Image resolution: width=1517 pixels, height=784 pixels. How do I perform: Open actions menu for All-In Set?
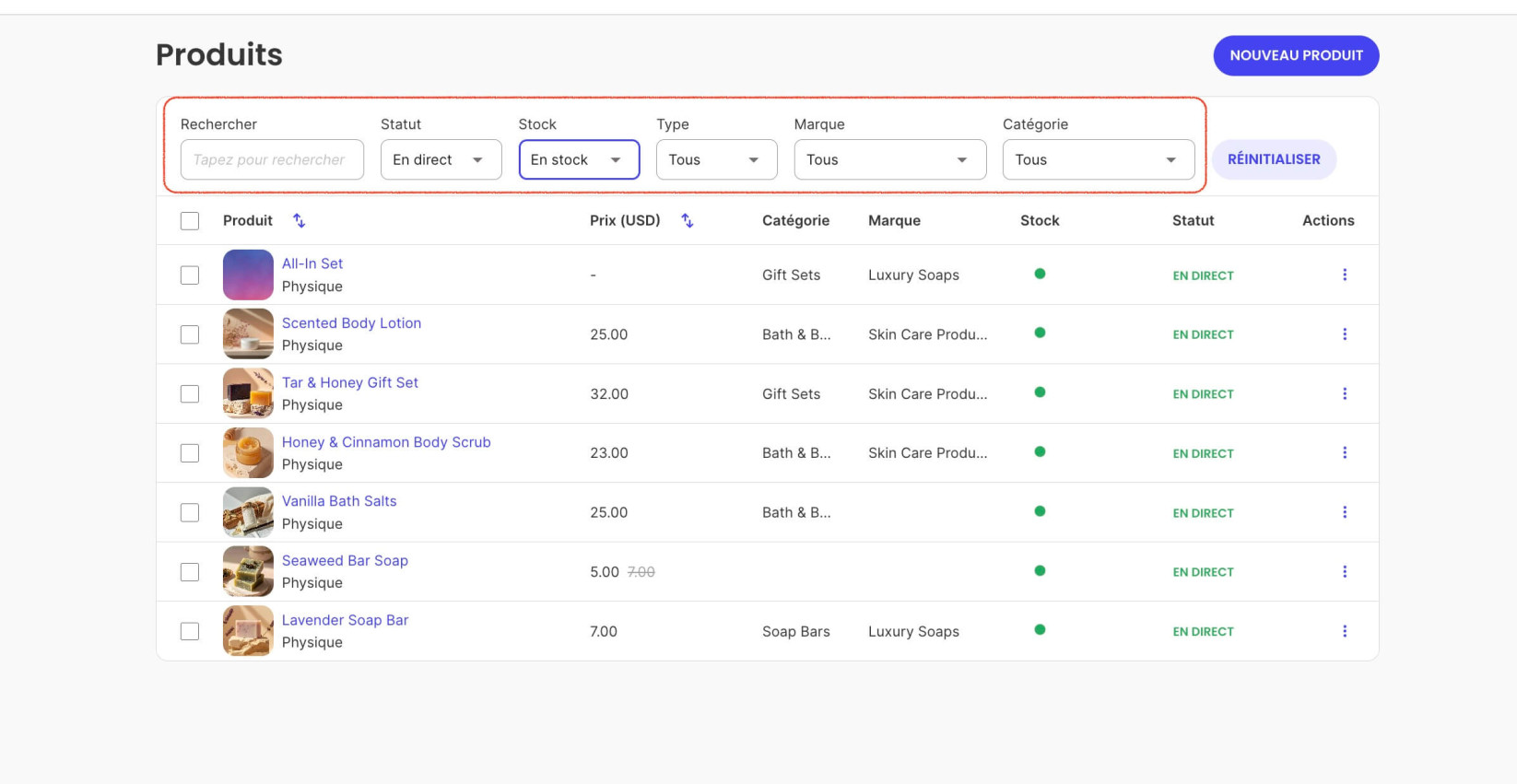pyautogui.click(x=1345, y=275)
